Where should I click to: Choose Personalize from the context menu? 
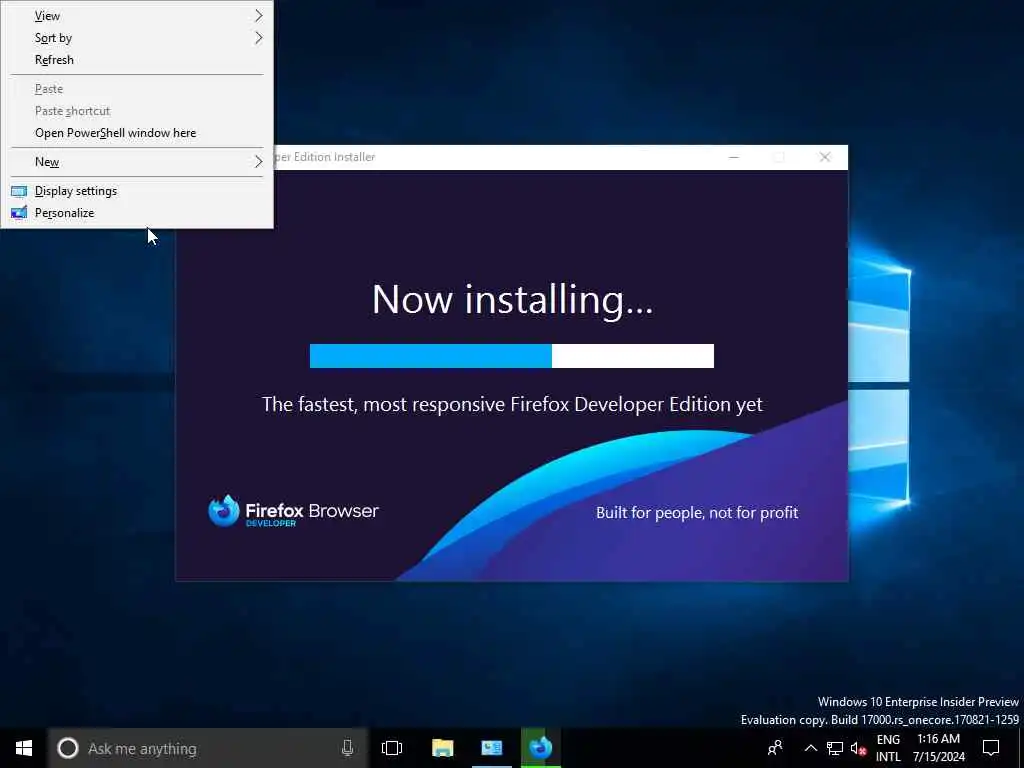click(x=137, y=213)
